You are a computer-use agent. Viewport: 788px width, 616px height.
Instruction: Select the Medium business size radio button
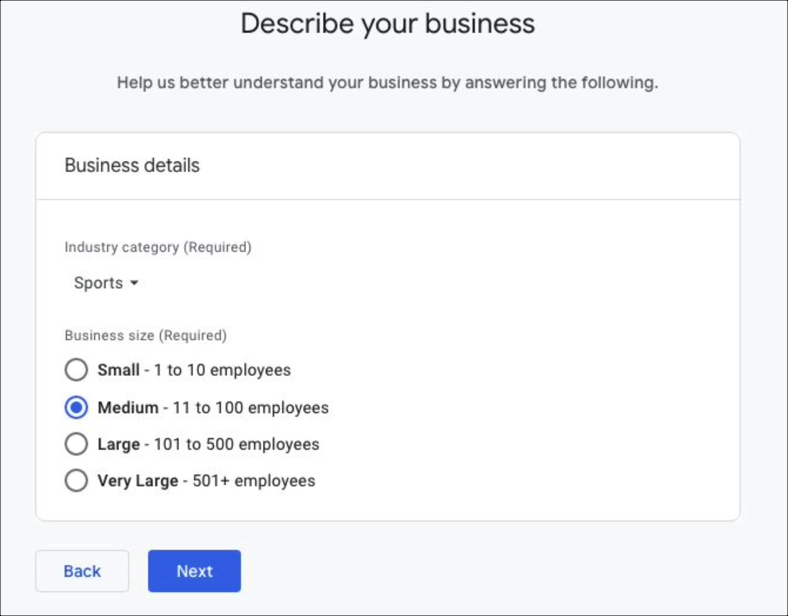(76, 407)
